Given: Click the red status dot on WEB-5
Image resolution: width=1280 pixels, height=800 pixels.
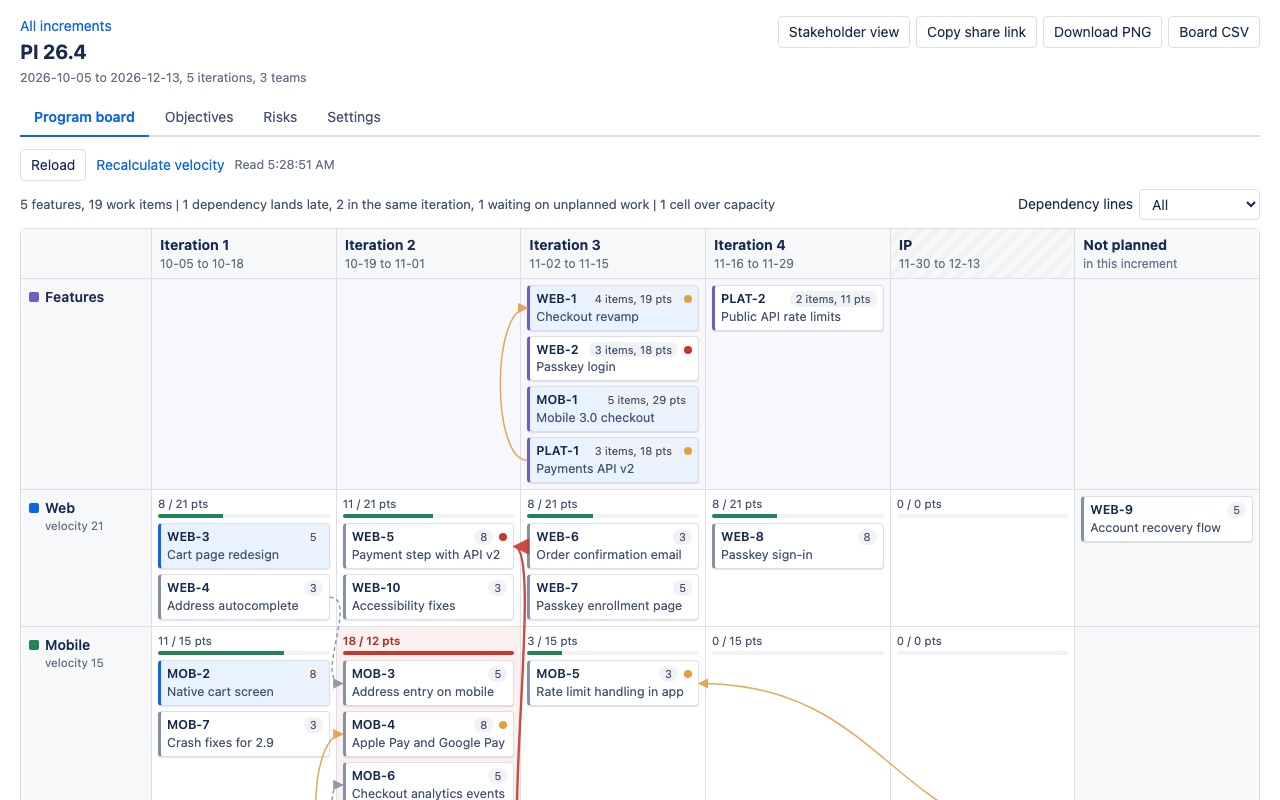Looking at the screenshot, I should pyautogui.click(x=503, y=537).
